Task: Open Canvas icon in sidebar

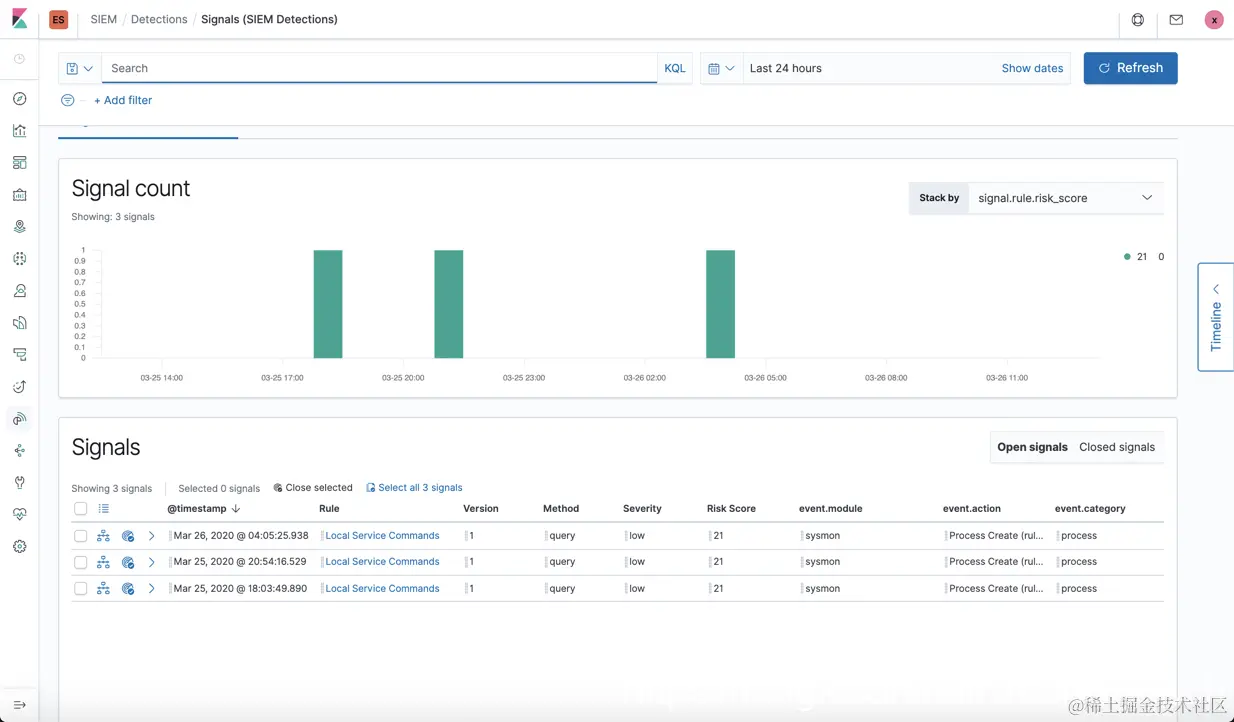Action: click(x=19, y=194)
